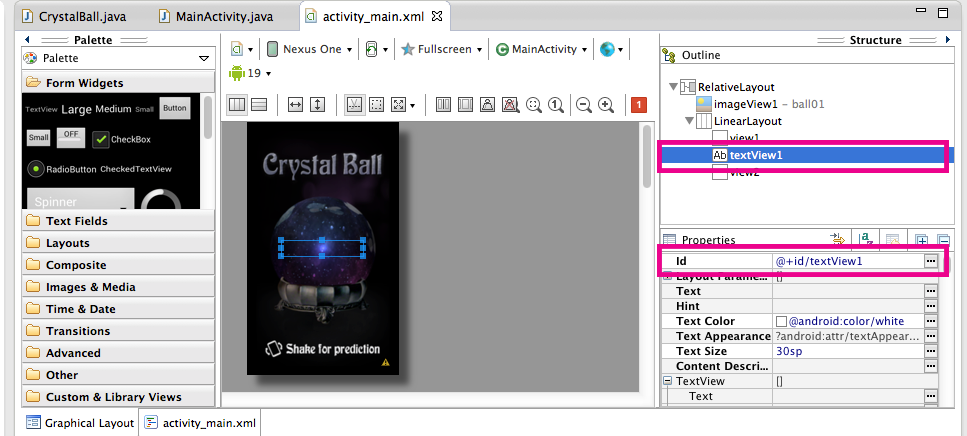
Task: Select the OFF toggle button widget
Action: tap(70, 135)
